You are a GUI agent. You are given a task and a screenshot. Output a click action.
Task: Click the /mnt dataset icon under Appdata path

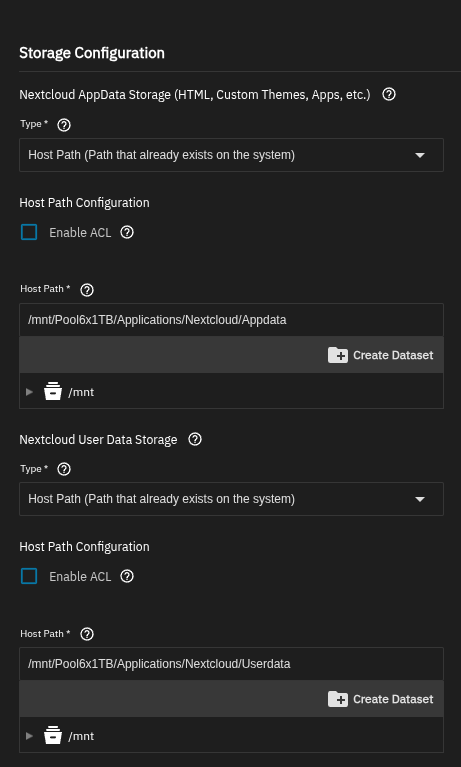coord(53,391)
